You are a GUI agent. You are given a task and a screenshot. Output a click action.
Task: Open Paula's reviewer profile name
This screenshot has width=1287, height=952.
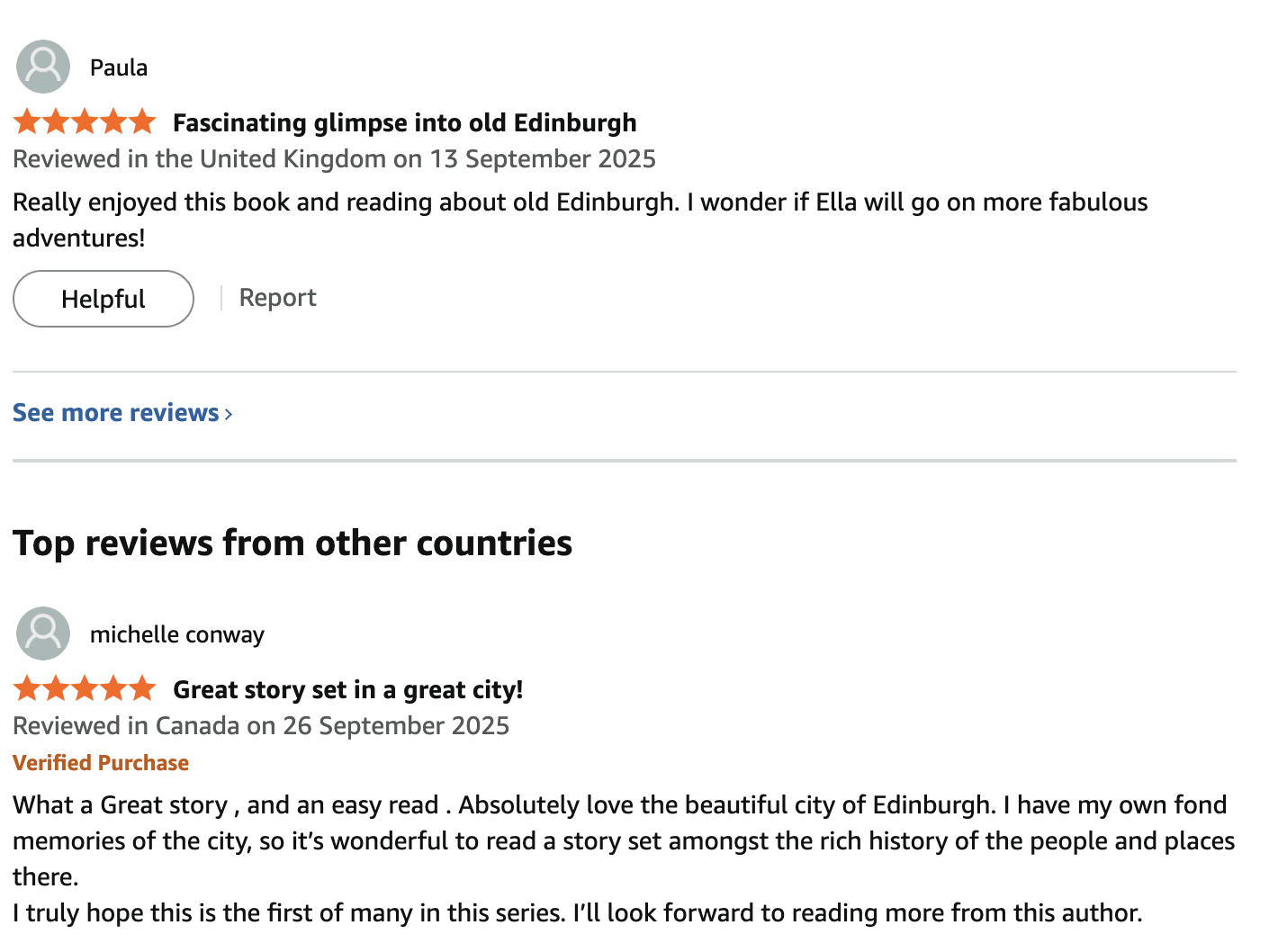click(119, 67)
